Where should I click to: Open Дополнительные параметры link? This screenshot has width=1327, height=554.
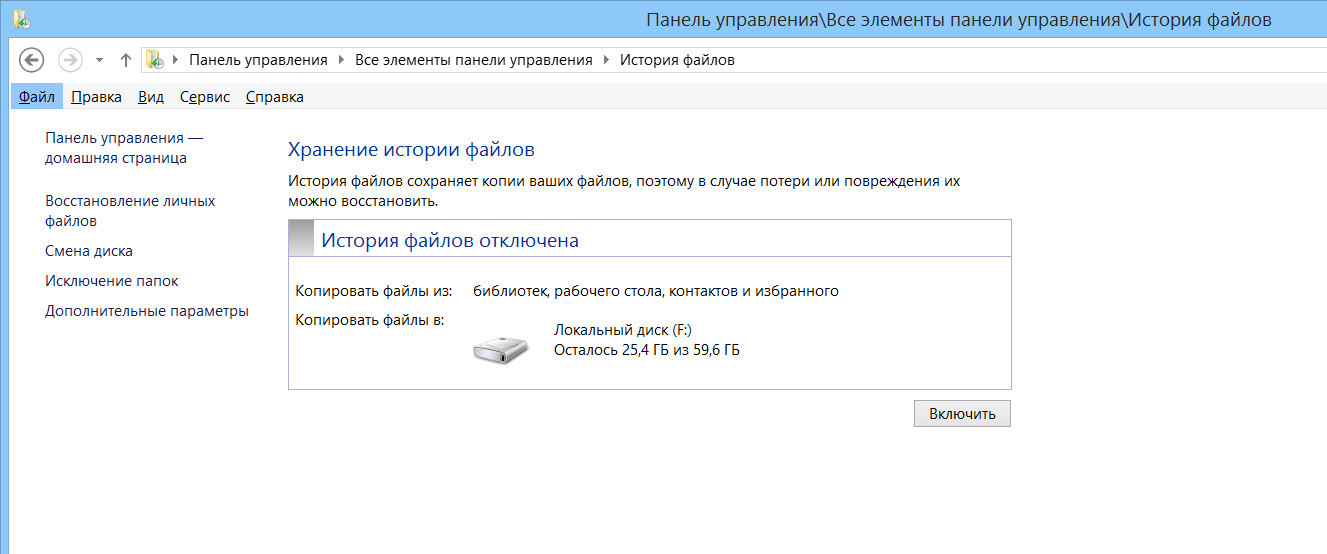[147, 311]
